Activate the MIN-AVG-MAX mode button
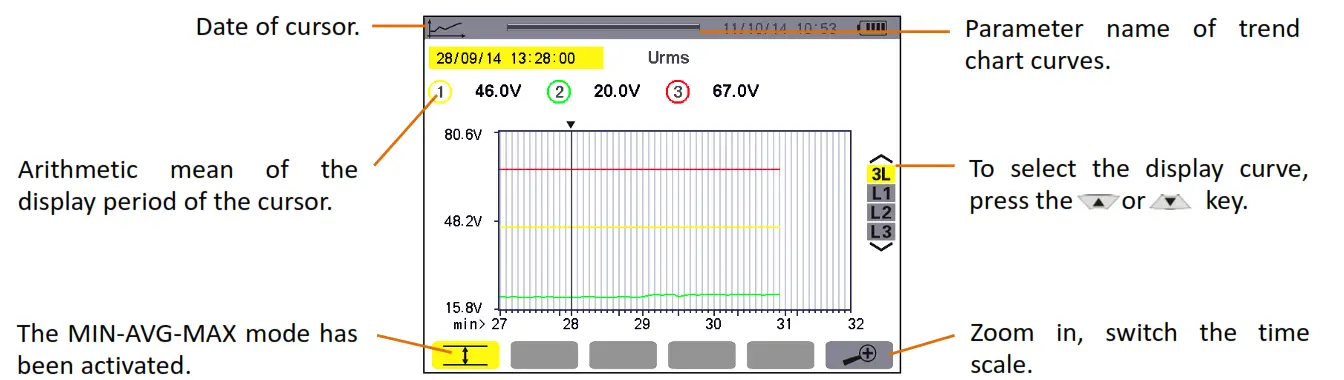Image resolution: width=1344 pixels, height=380 pixels. pos(465,355)
